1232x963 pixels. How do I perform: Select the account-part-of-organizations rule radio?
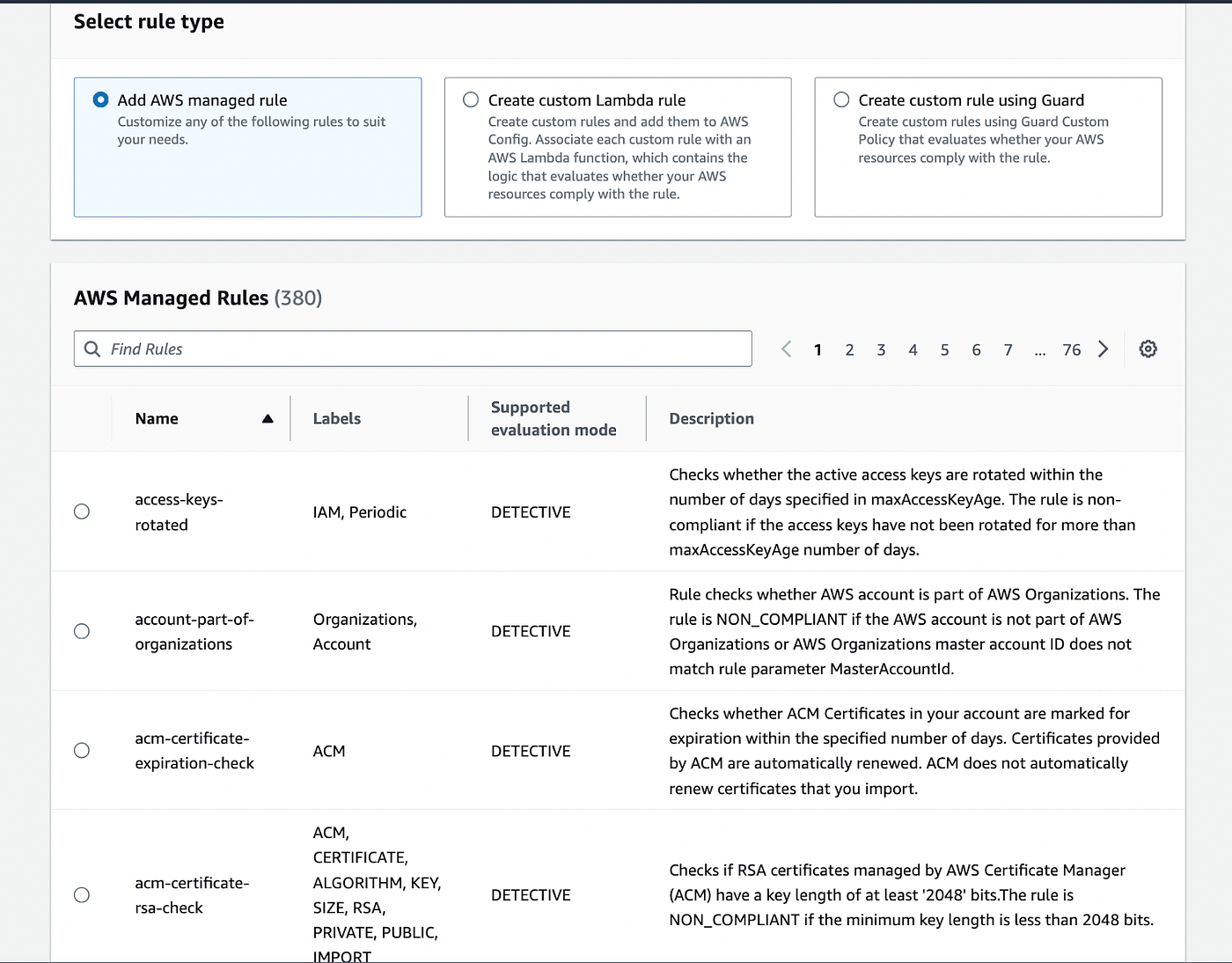[x=82, y=631]
